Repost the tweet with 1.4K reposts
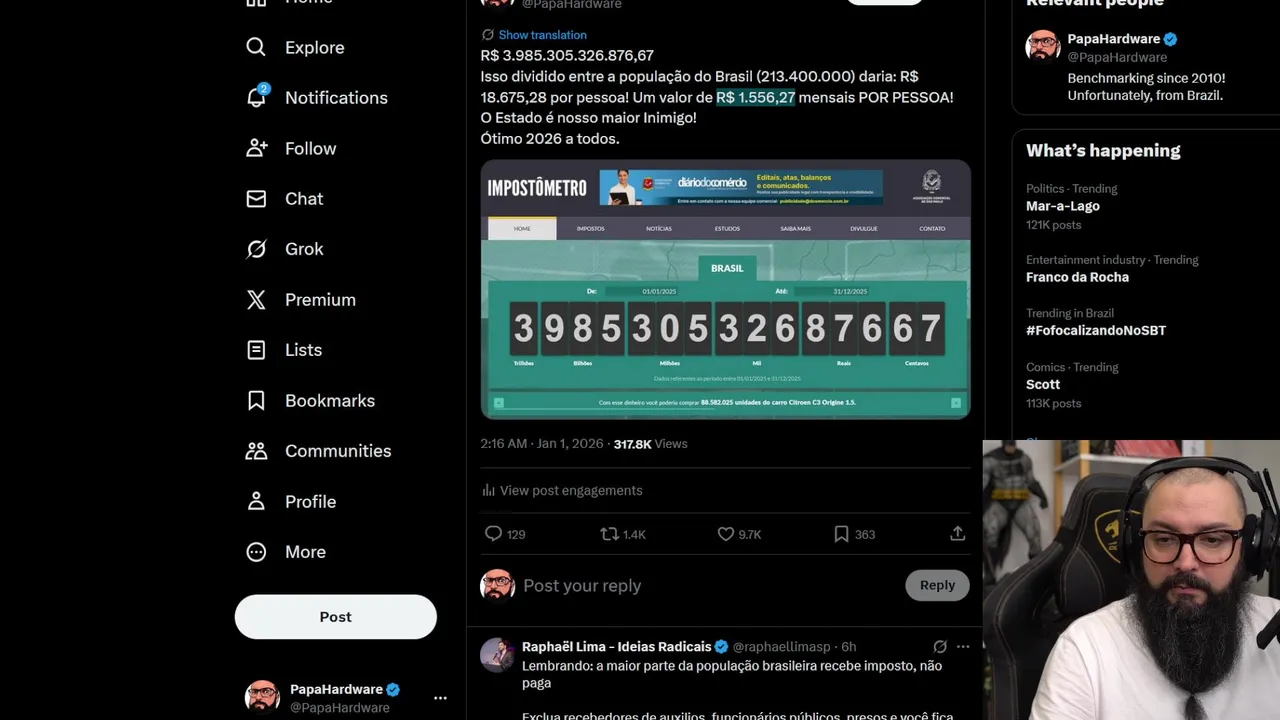The image size is (1280, 720). click(609, 534)
